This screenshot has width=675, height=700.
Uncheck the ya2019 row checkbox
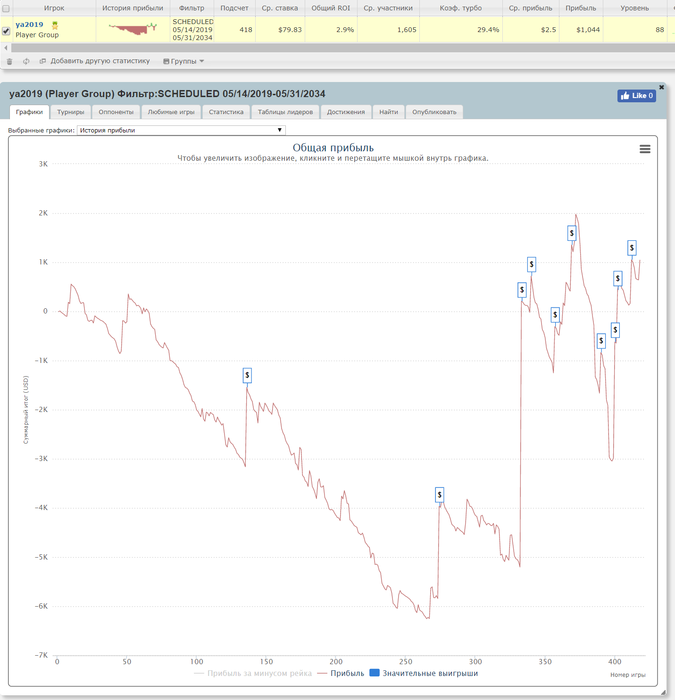[6, 31]
